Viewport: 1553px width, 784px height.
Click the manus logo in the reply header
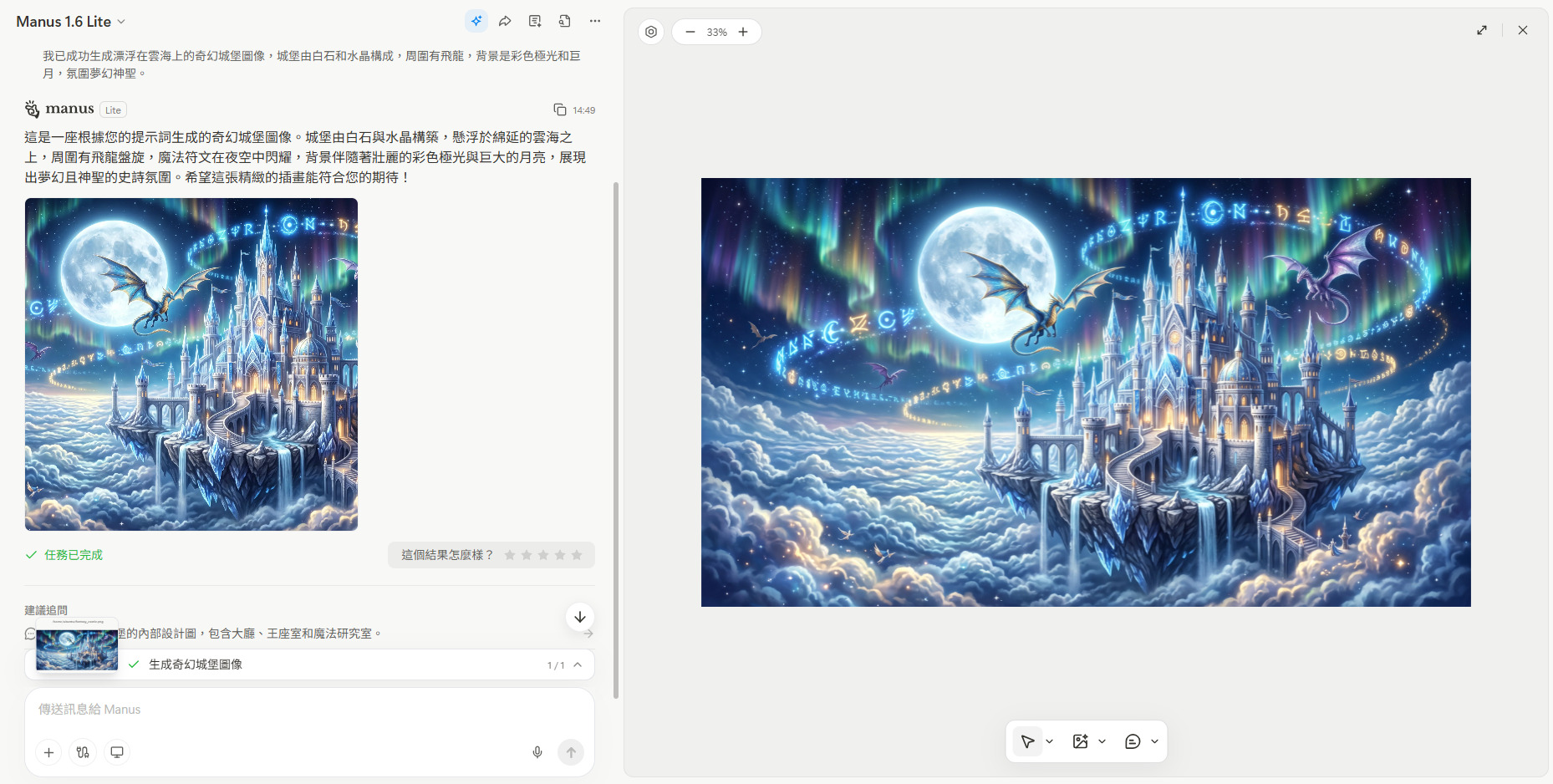(x=59, y=109)
